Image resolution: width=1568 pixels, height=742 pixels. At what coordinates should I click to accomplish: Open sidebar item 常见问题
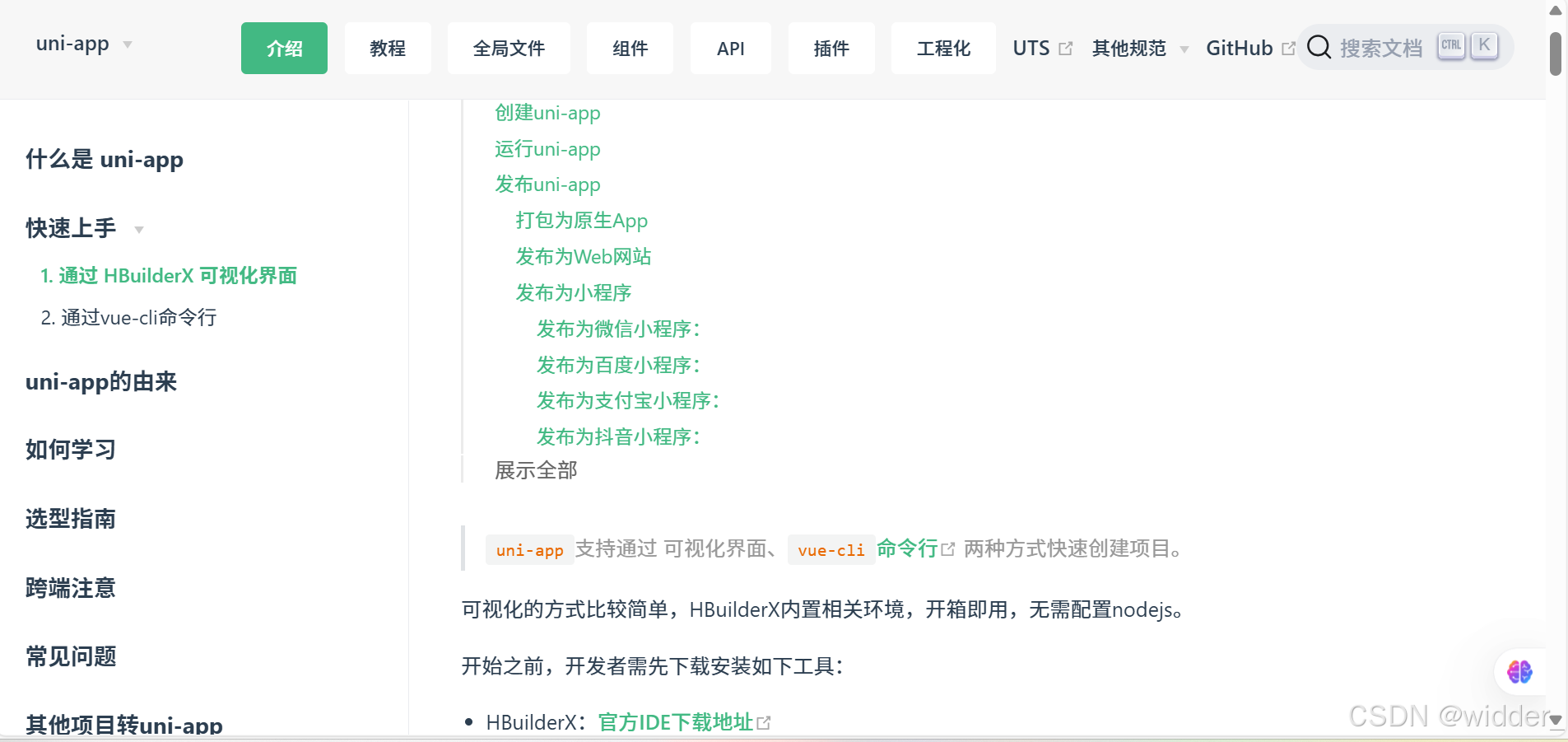[x=71, y=656]
